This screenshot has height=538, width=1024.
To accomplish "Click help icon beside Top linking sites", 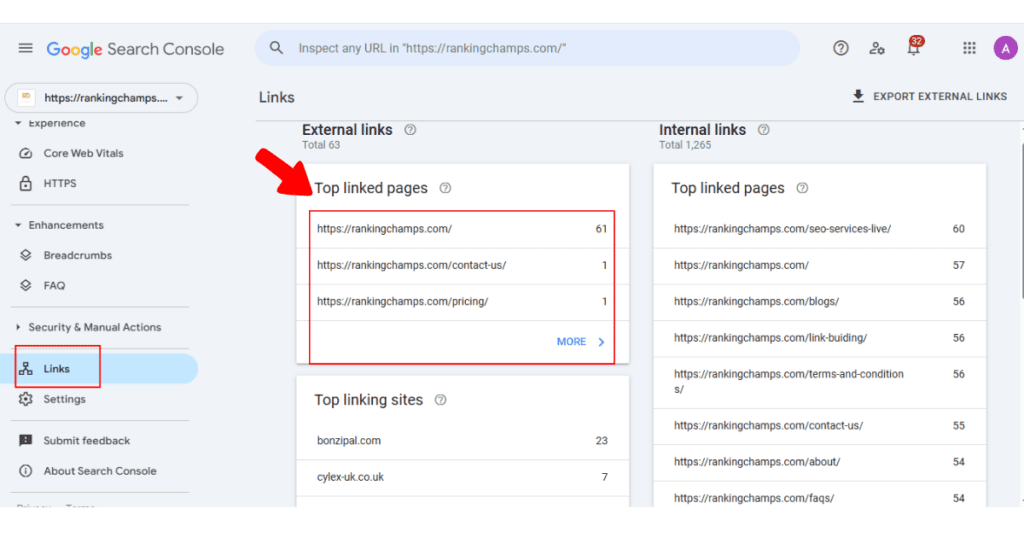I will (x=441, y=400).
